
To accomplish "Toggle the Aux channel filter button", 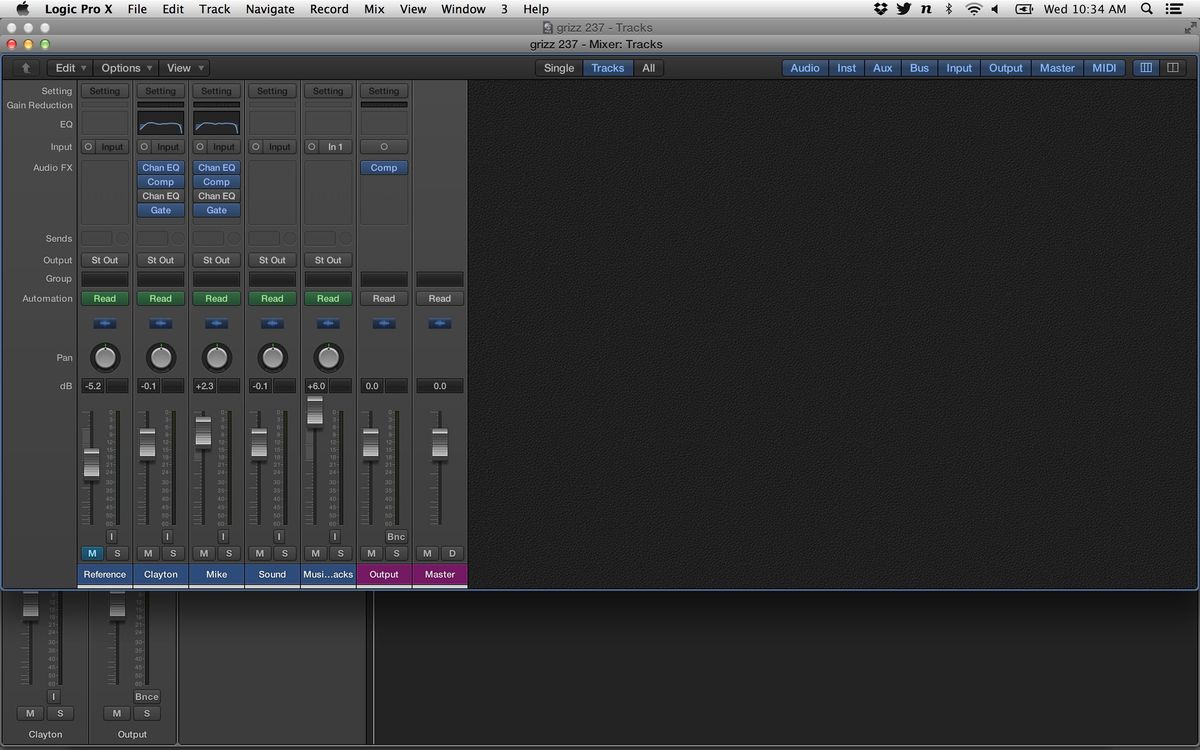I will click(882, 67).
